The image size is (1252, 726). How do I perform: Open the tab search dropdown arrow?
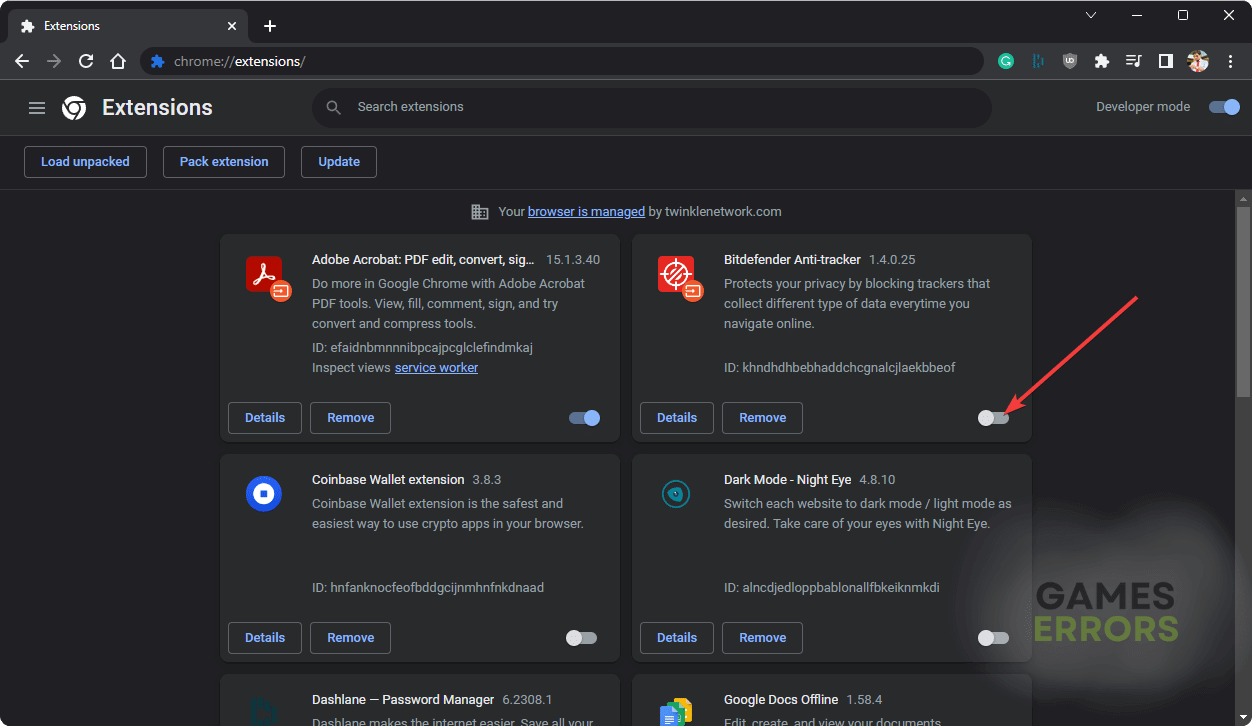(x=1091, y=16)
